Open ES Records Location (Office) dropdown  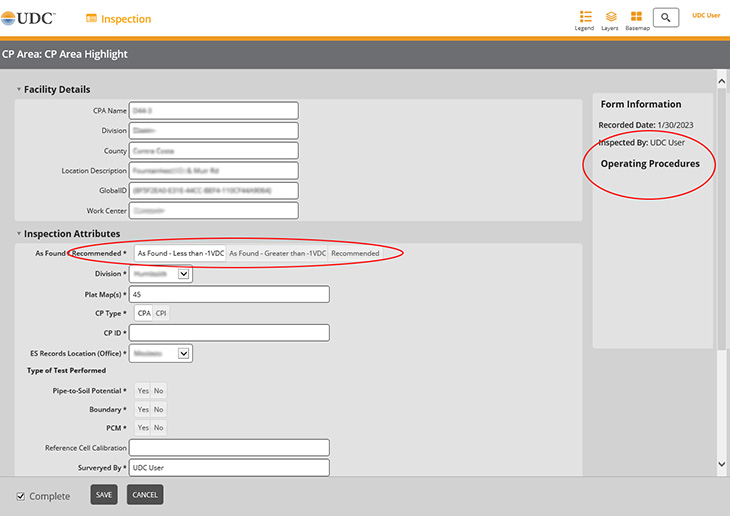coord(183,352)
